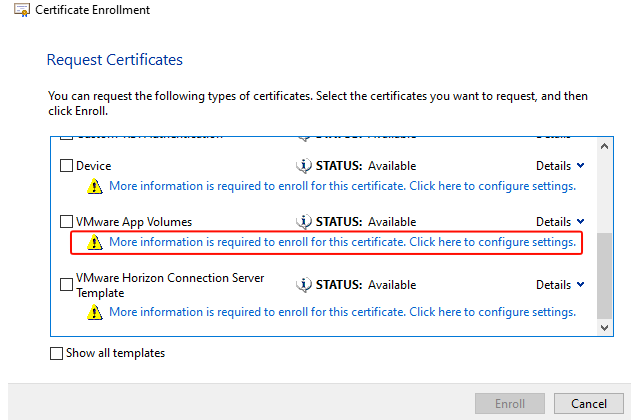Click the info icon beside VMware App Volumes status

304,221
